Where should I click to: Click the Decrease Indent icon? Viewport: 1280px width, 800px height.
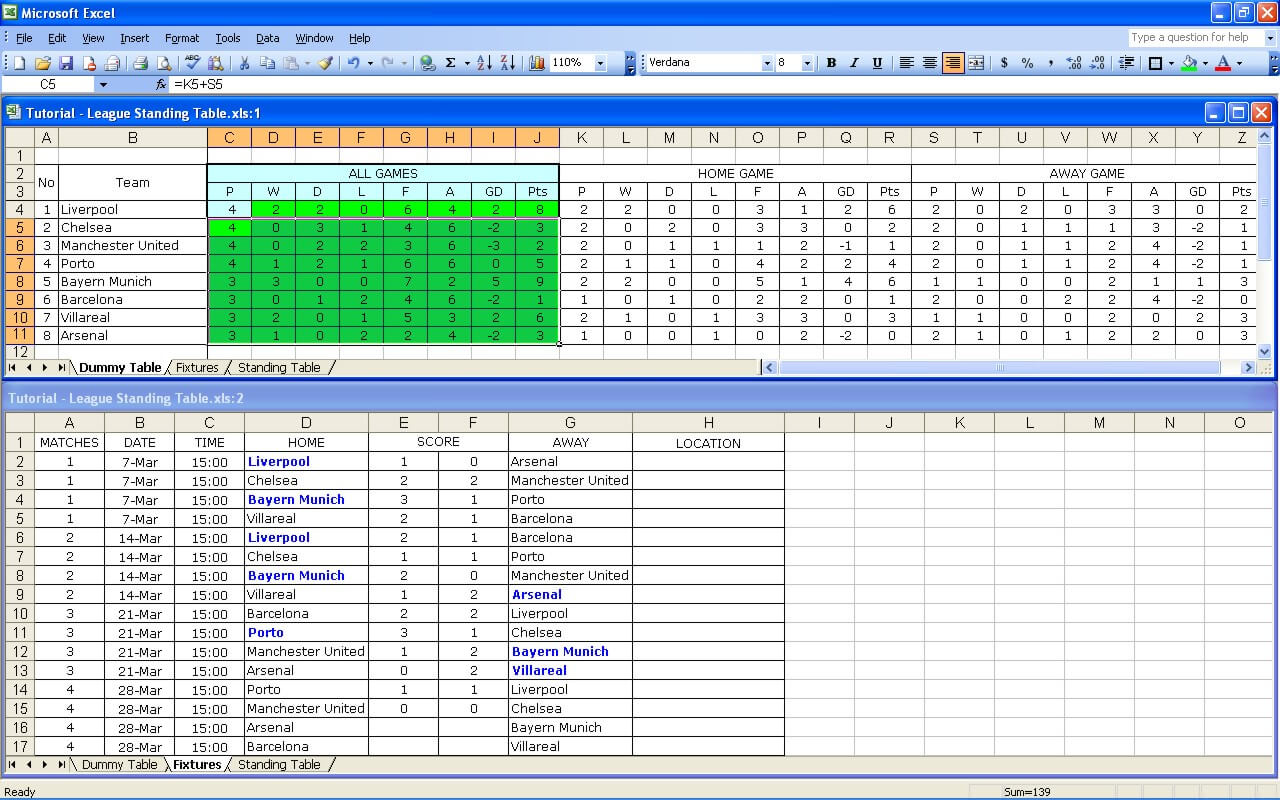pyautogui.click(x=1126, y=62)
